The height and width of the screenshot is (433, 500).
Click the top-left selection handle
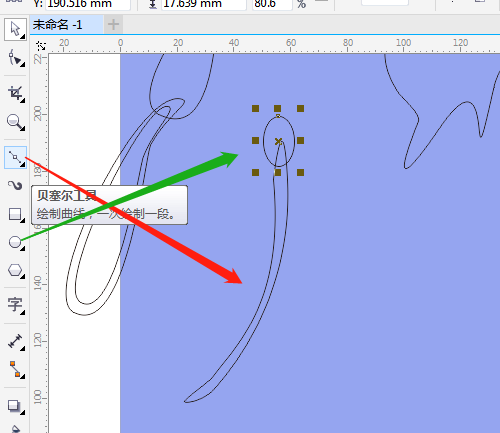coord(255,108)
